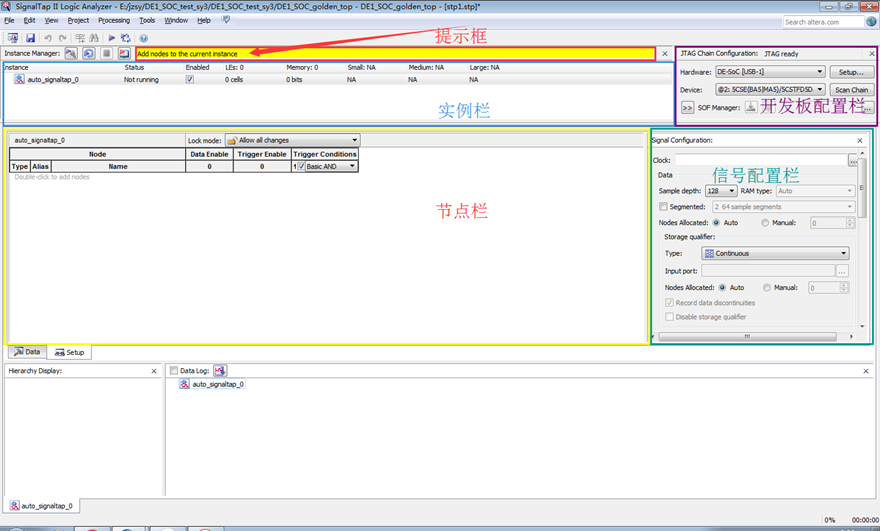880x531 pixels.
Task: Close the Hierarchy Display panel
Action: (154, 371)
